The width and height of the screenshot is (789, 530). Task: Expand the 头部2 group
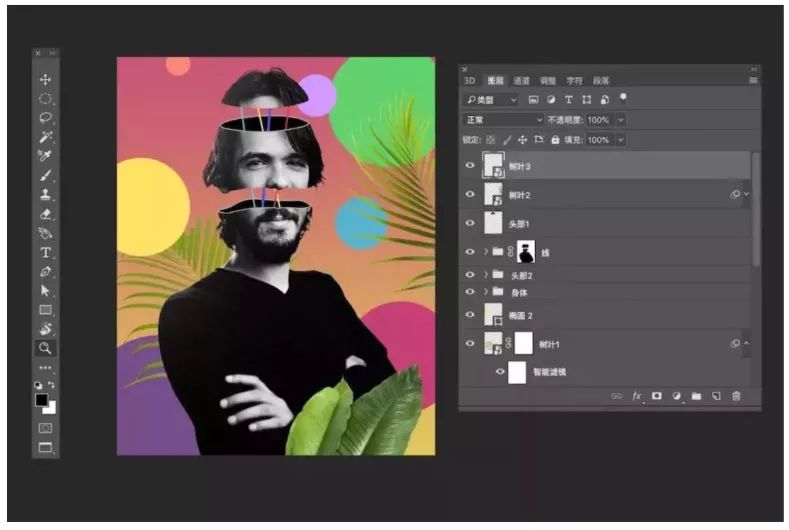(x=486, y=275)
